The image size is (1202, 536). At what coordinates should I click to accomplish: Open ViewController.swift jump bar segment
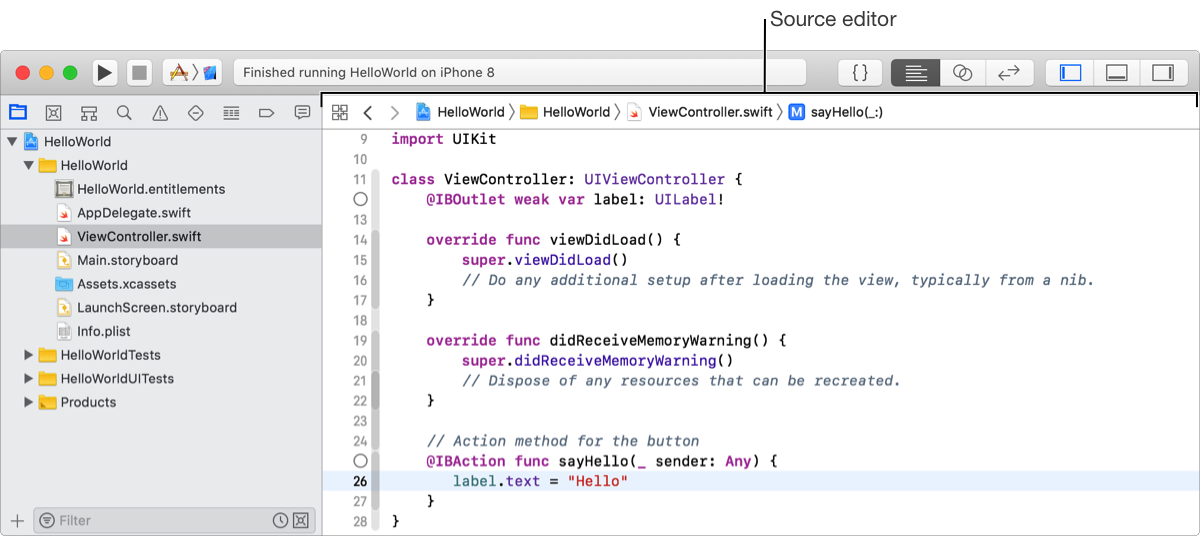[700, 113]
